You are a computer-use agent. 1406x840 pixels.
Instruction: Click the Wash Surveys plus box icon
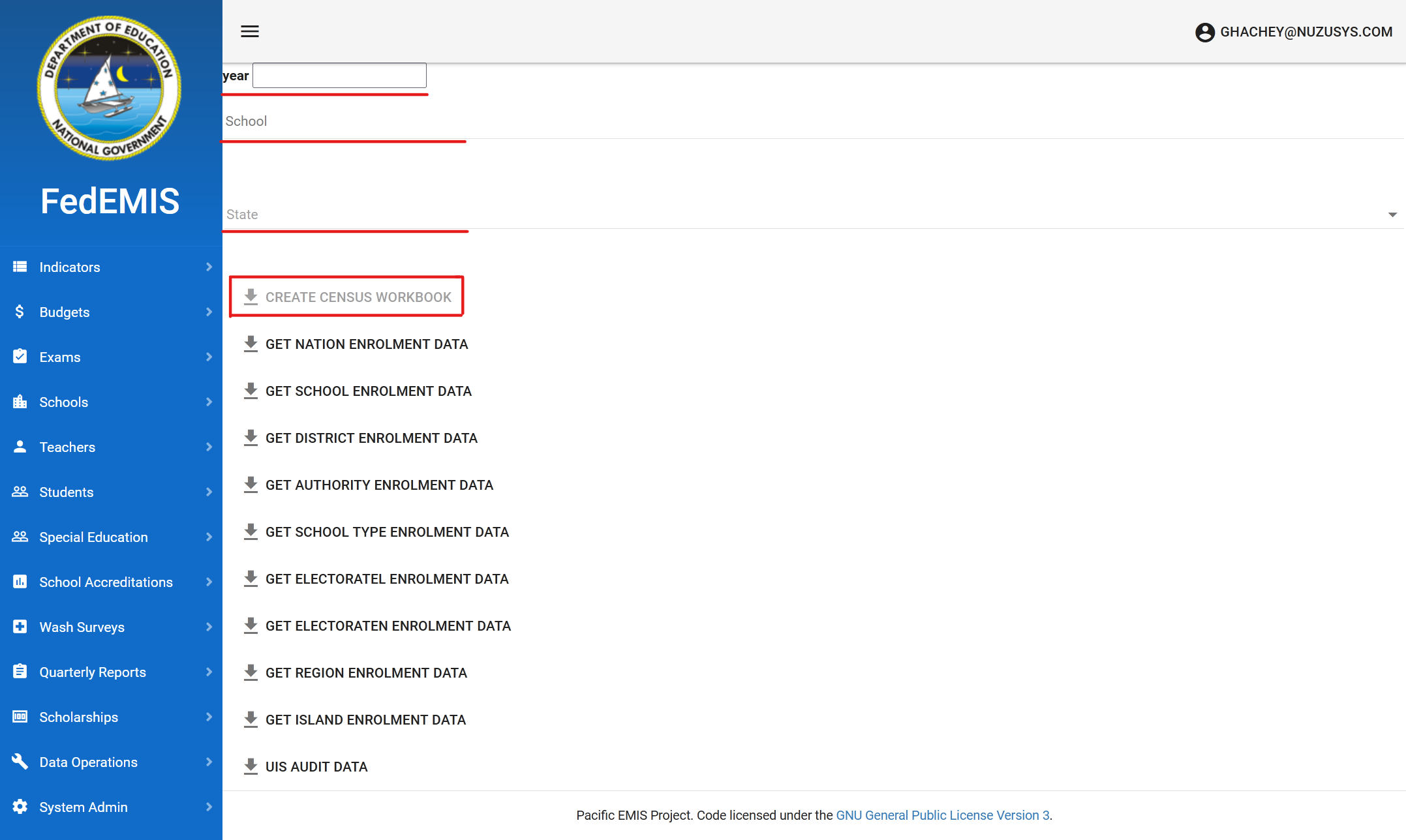coord(20,627)
